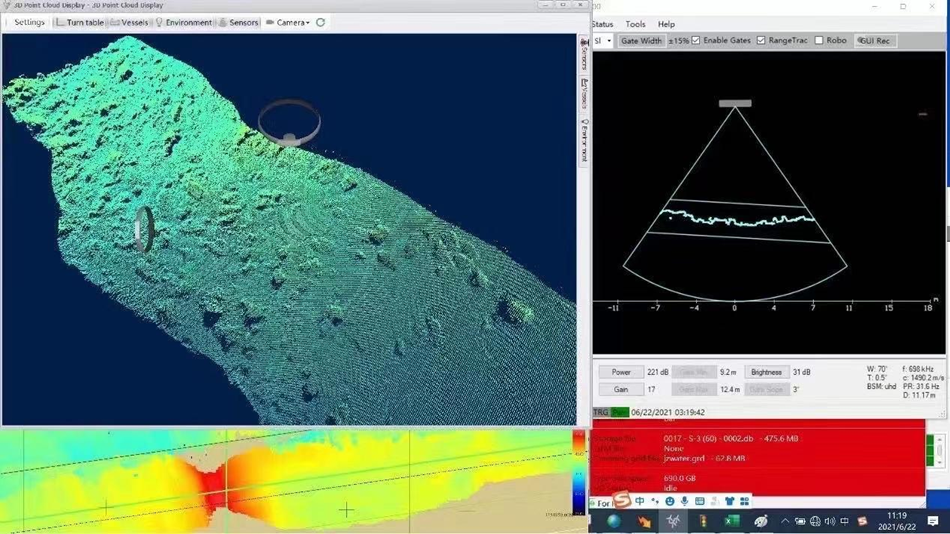Image resolution: width=950 pixels, height=534 pixels.
Task: Click microphone icon in Sogou input bar
Action: [684, 502]
